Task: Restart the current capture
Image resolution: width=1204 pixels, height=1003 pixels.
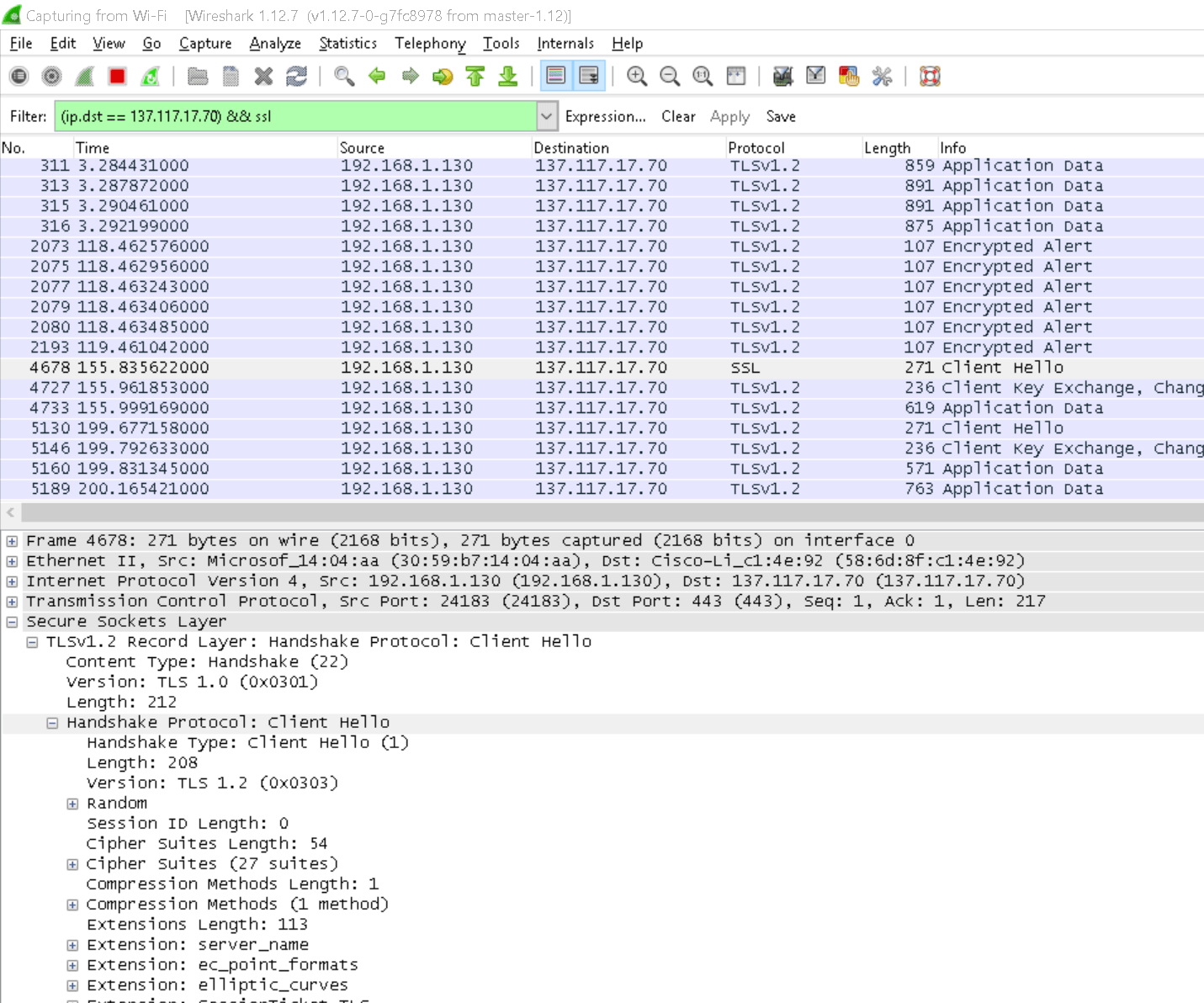Action: [x=149, y=76]
